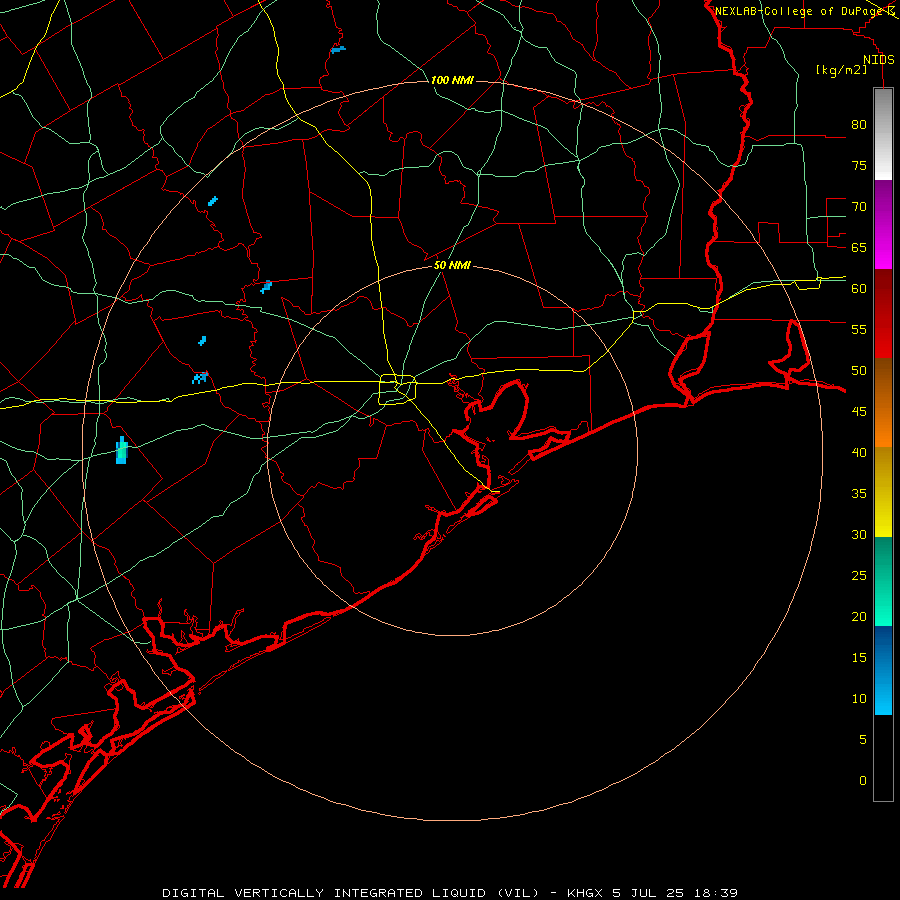
Task: Select the '80' value on the color scale
Action: pos(859,125)
